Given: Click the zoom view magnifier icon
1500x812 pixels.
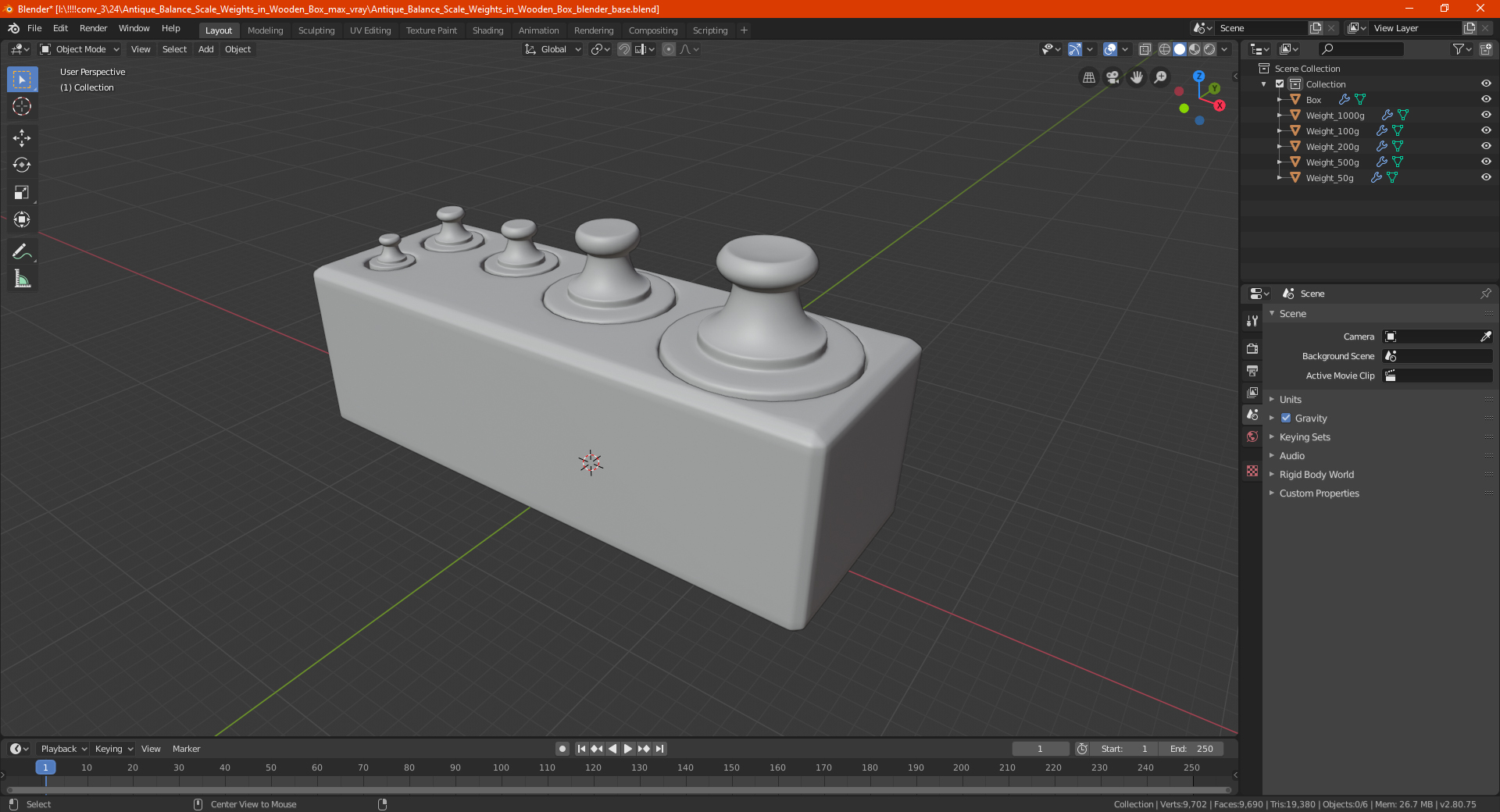Looking at the screenshot, I should (x=1161, y=77).
